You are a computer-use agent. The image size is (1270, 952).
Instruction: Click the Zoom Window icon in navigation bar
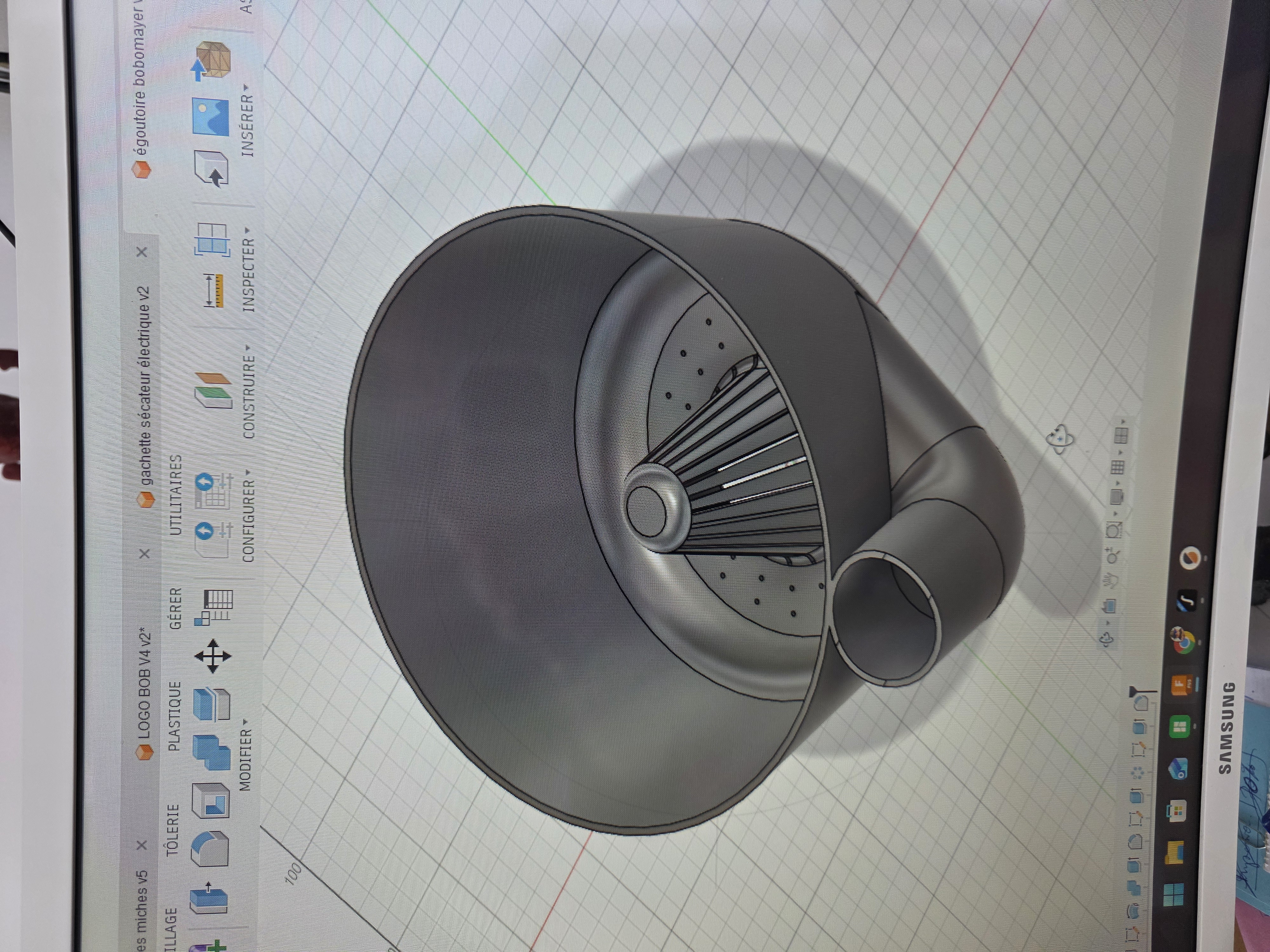(1113, 530)
